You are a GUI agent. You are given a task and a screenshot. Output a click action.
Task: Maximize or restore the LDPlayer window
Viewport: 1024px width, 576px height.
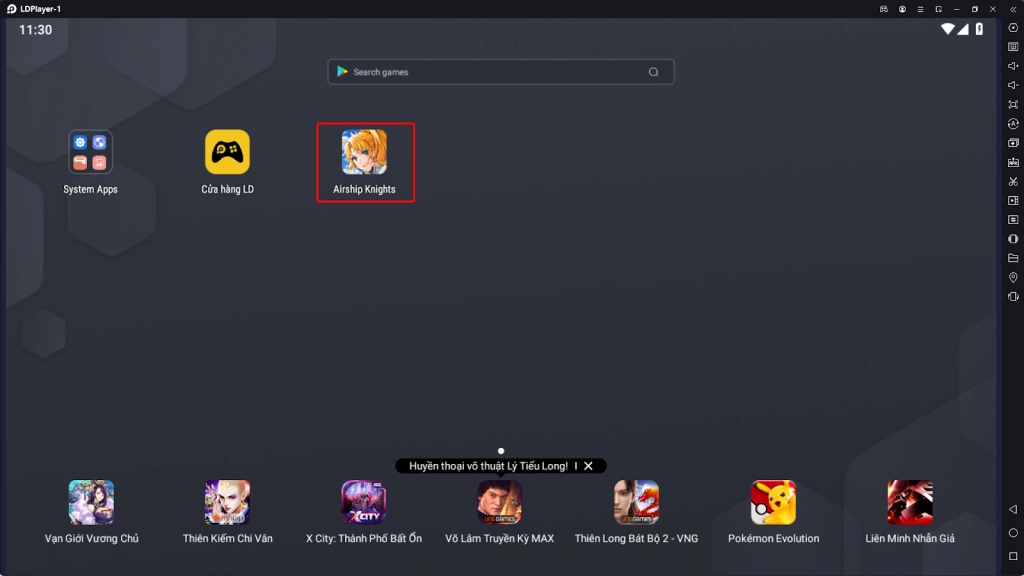pos(974,9)
